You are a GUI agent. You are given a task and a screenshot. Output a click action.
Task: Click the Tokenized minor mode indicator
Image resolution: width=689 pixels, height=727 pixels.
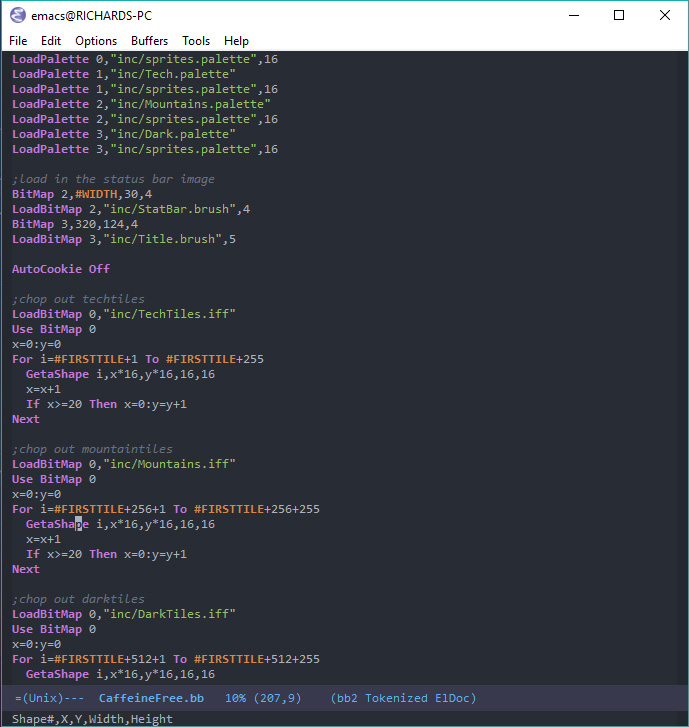pyautogui.click(x=396, y=698)
